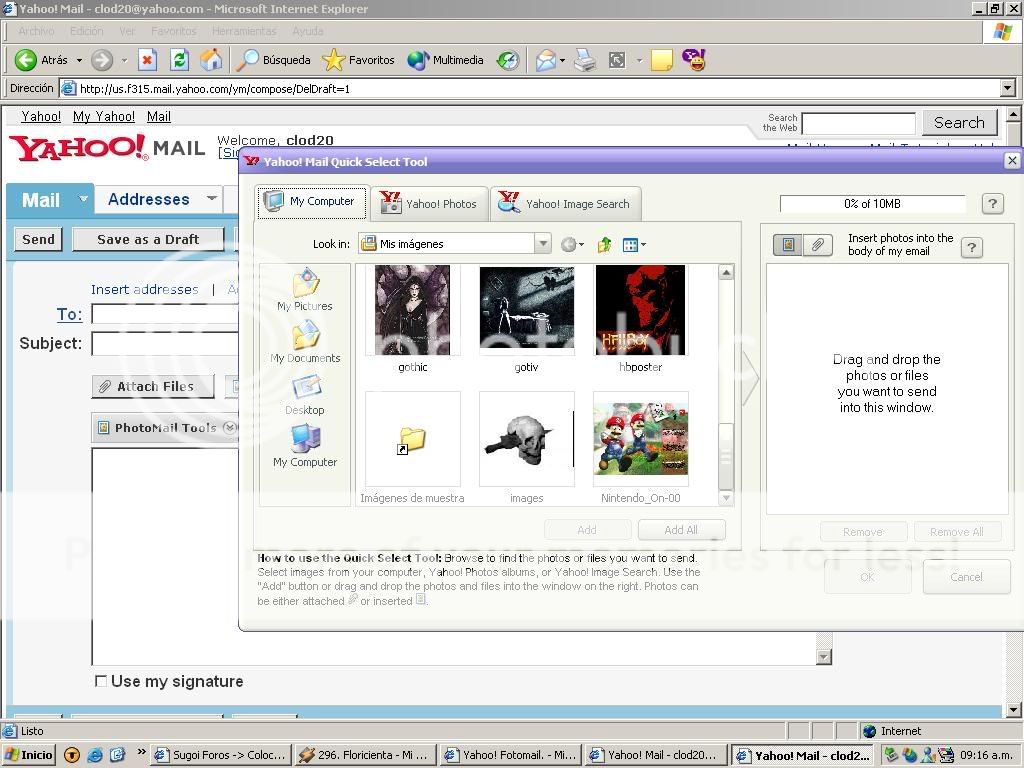Select the gothic image thumbnail
This screenshot has height=768, width=1024.
click(x=413, y=310)
